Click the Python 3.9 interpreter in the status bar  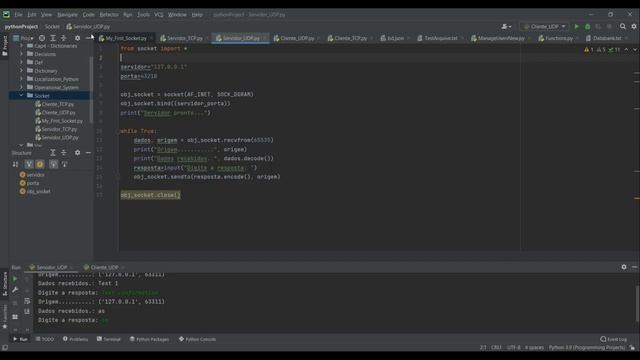pyautogui.click(x=587, y=348)
